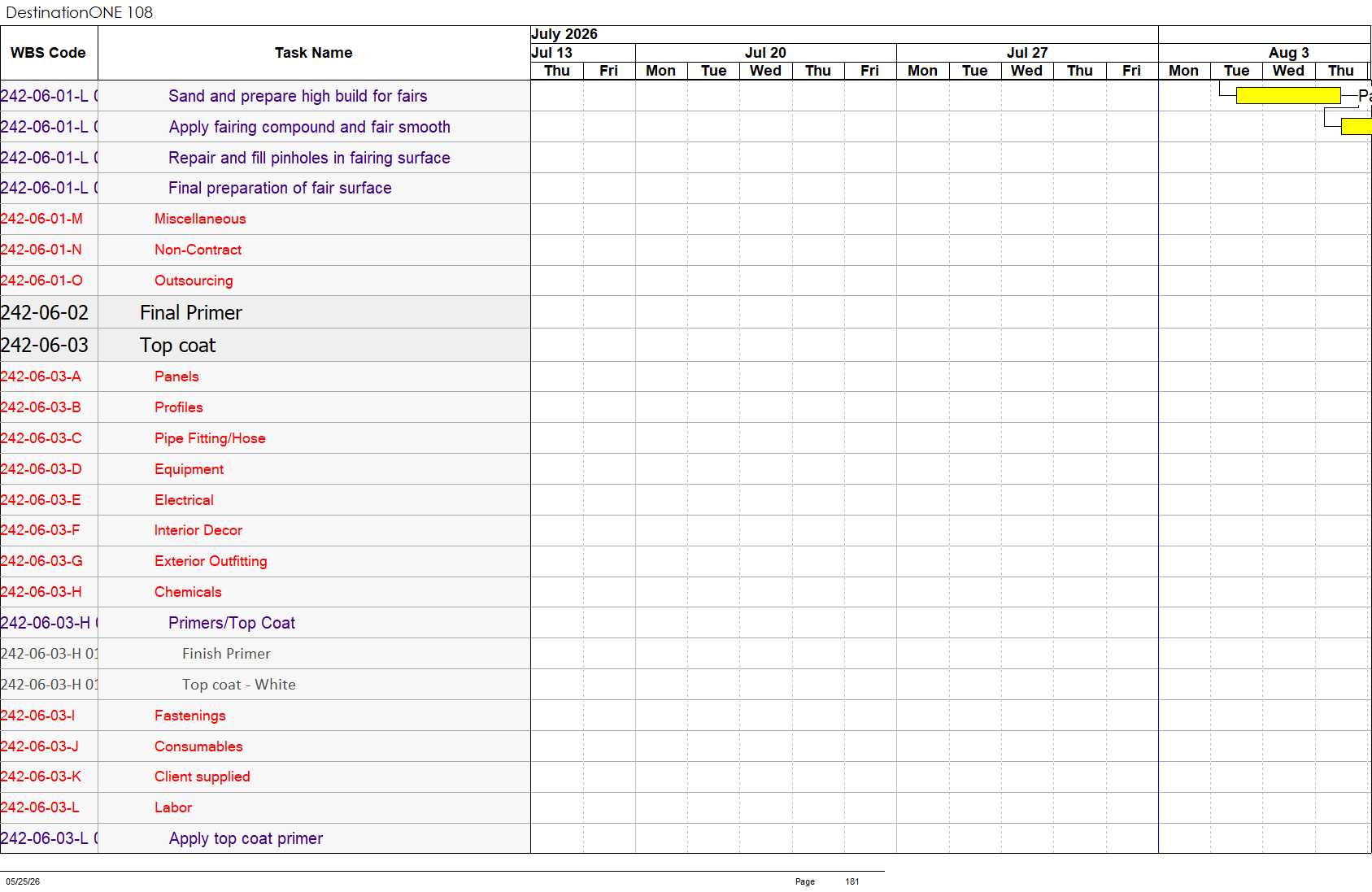
Task: Click the Top coat - White task
Action: coord(239,685)
